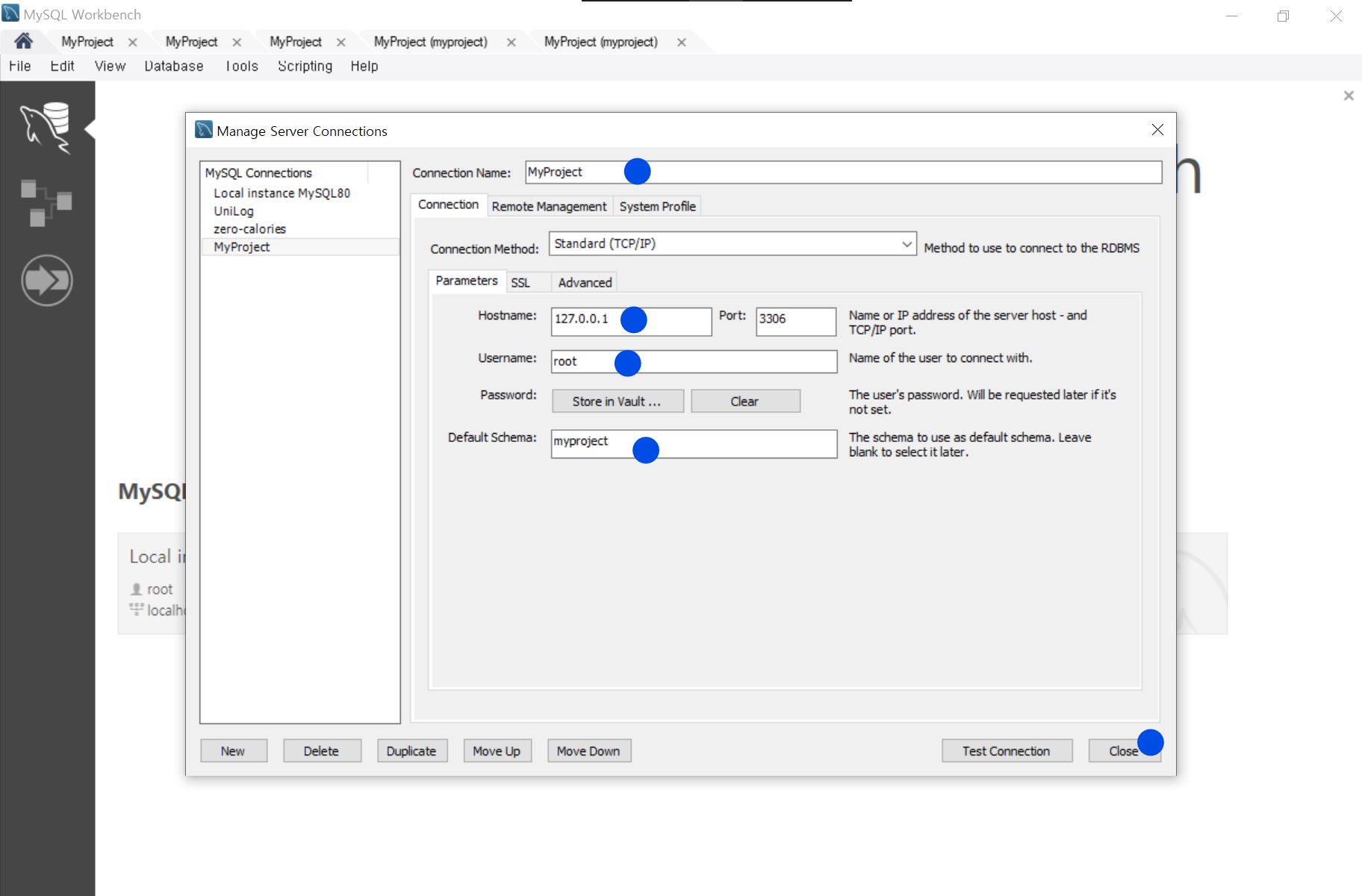This screenshot has height=896, width=1362.
Task: Switch to the System Profile tab
Action: click(x=658, y=207)
